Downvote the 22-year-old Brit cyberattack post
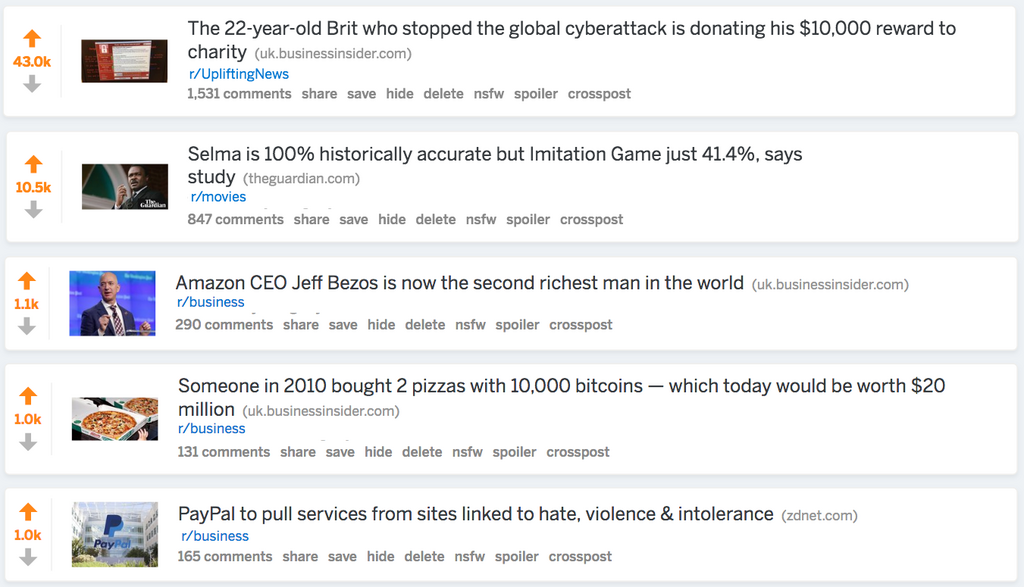The width and height of the screenshot is (1024, 587). point(32,84)
